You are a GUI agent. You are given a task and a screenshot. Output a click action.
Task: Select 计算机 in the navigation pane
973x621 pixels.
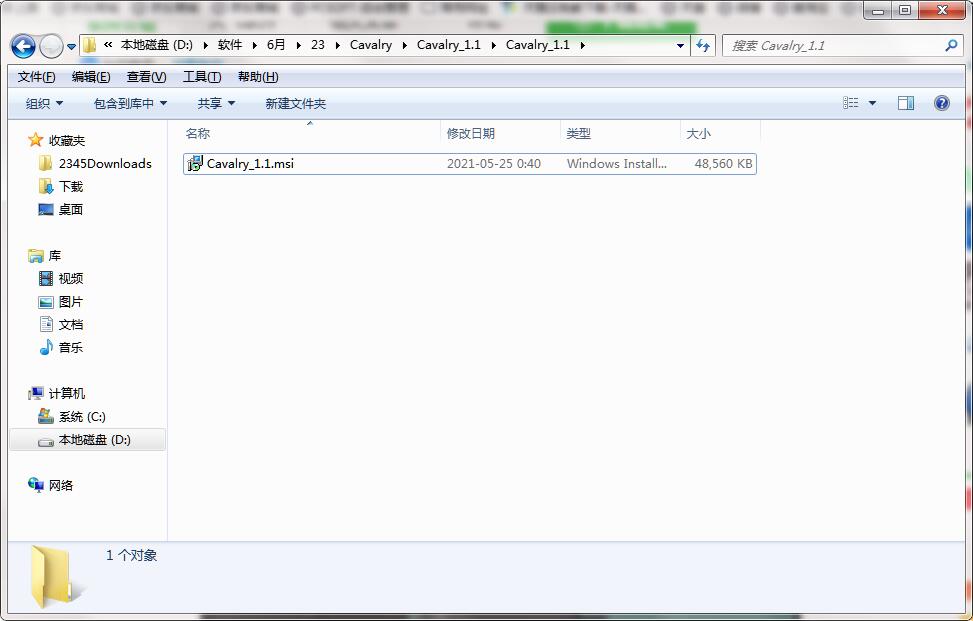click(67, 393)
